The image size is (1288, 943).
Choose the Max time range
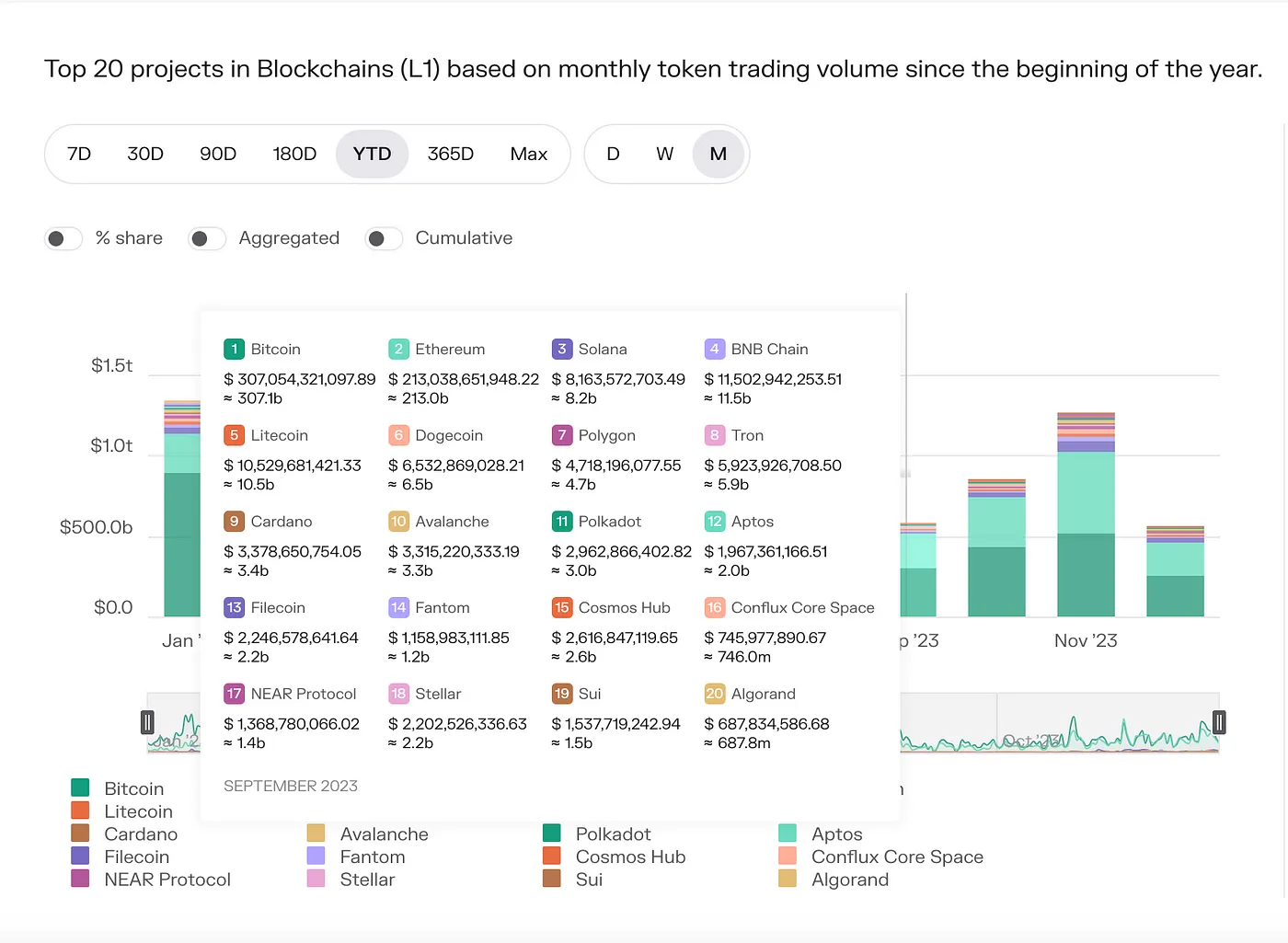528,155
